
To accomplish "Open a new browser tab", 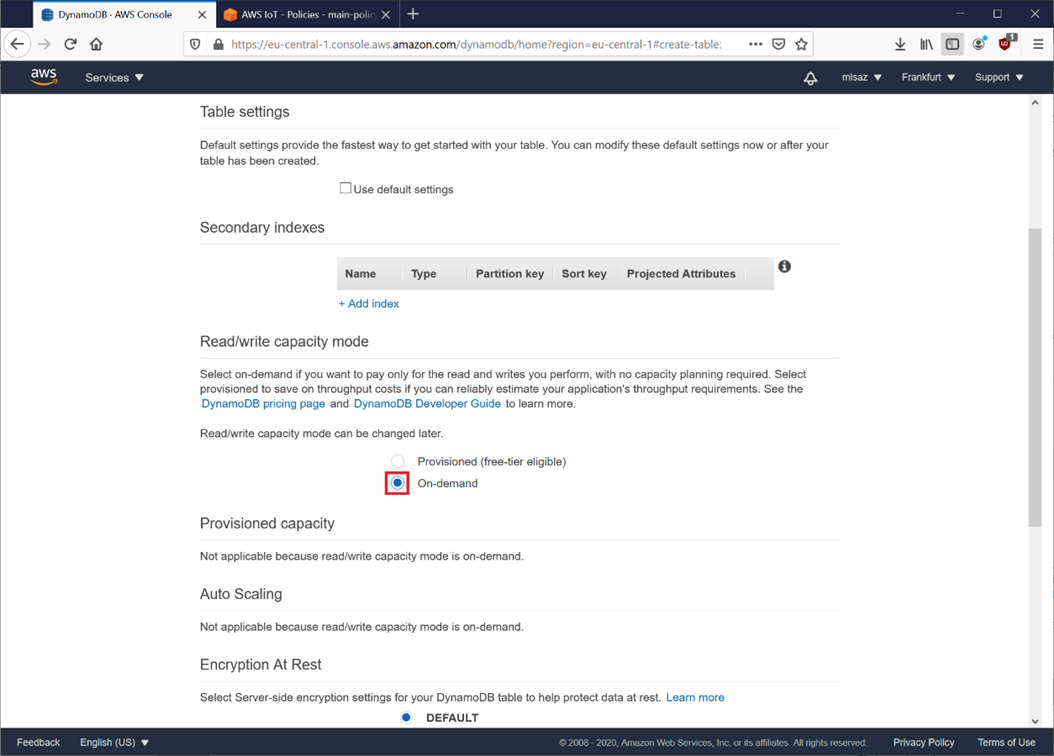I will (413, 14).
